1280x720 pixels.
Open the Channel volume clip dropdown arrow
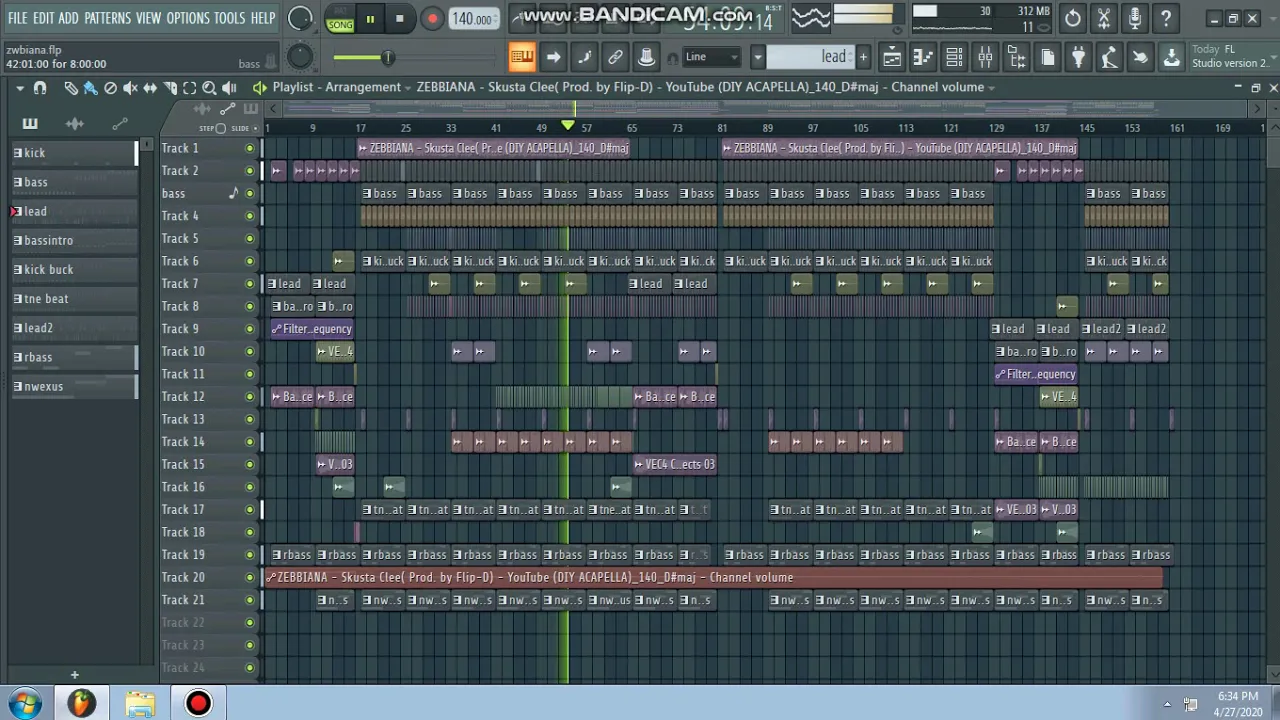991,88
